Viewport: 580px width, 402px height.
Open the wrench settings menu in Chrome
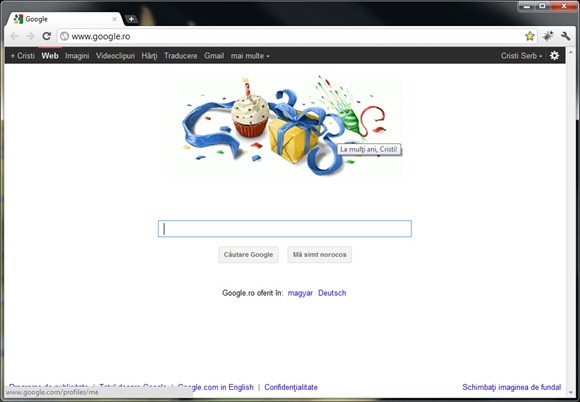tap(565, 36)
